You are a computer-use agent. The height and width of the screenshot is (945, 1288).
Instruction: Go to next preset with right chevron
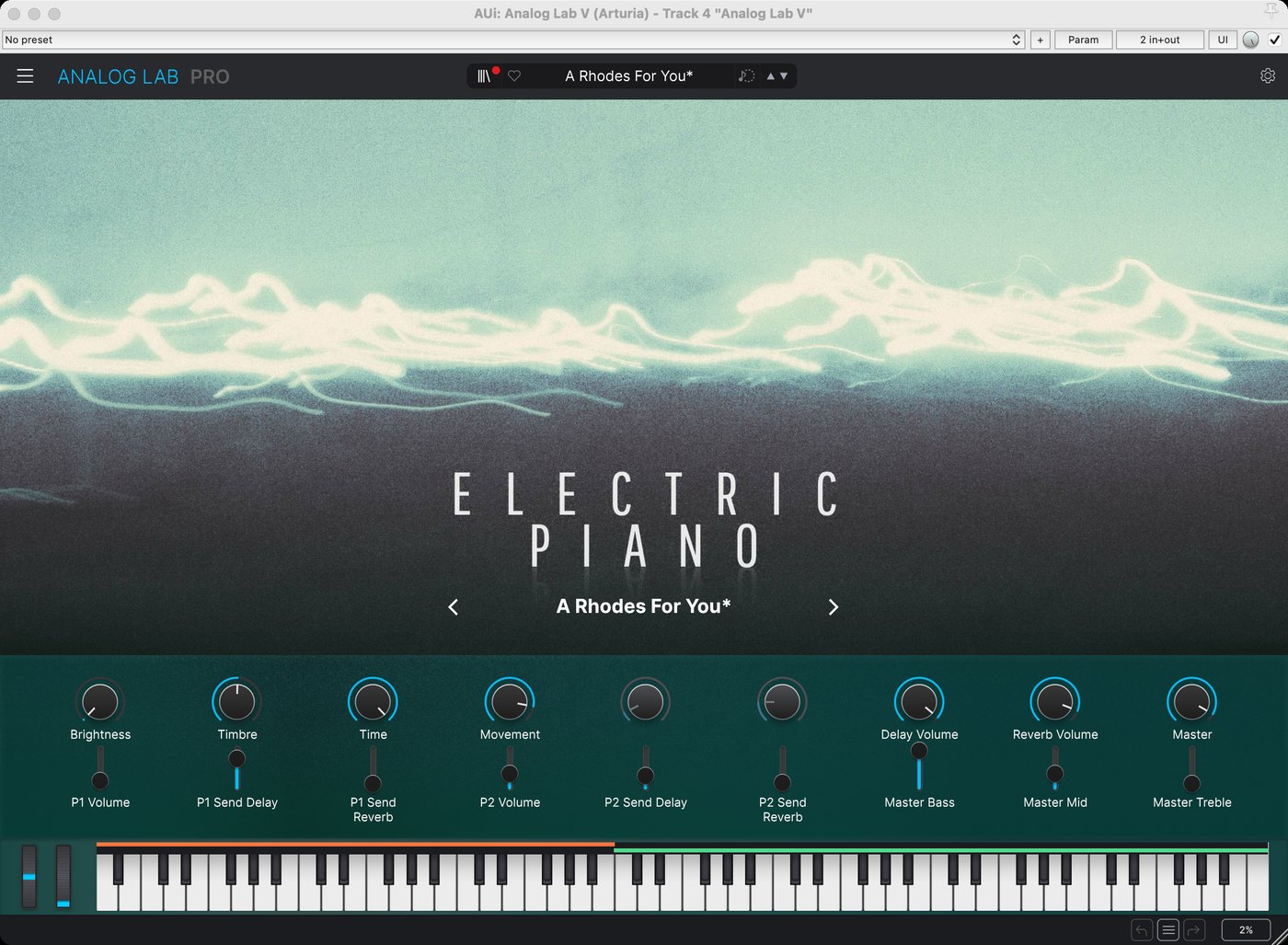coord(834,607)
